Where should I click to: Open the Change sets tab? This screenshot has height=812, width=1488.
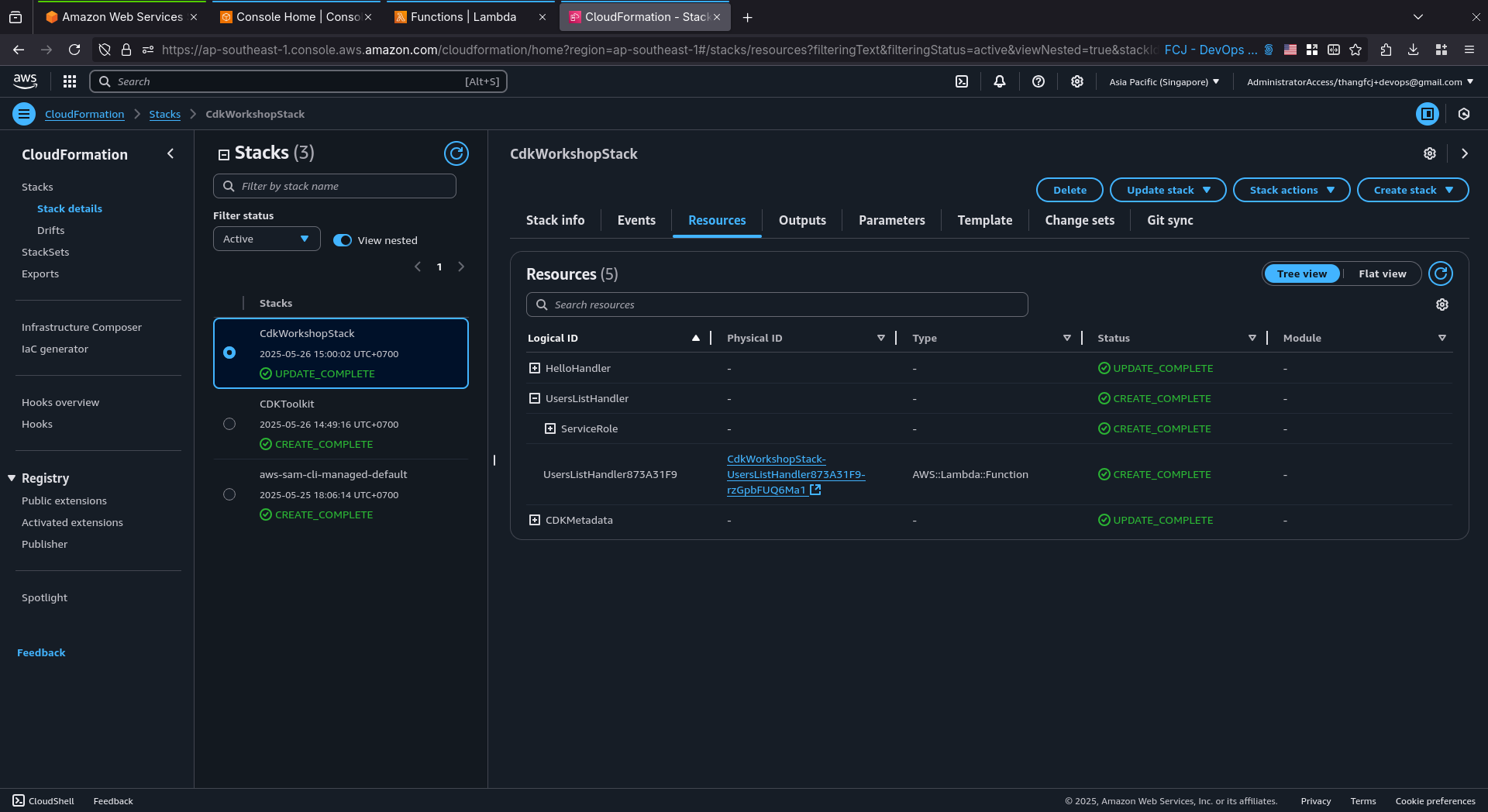pos(1080,220)
